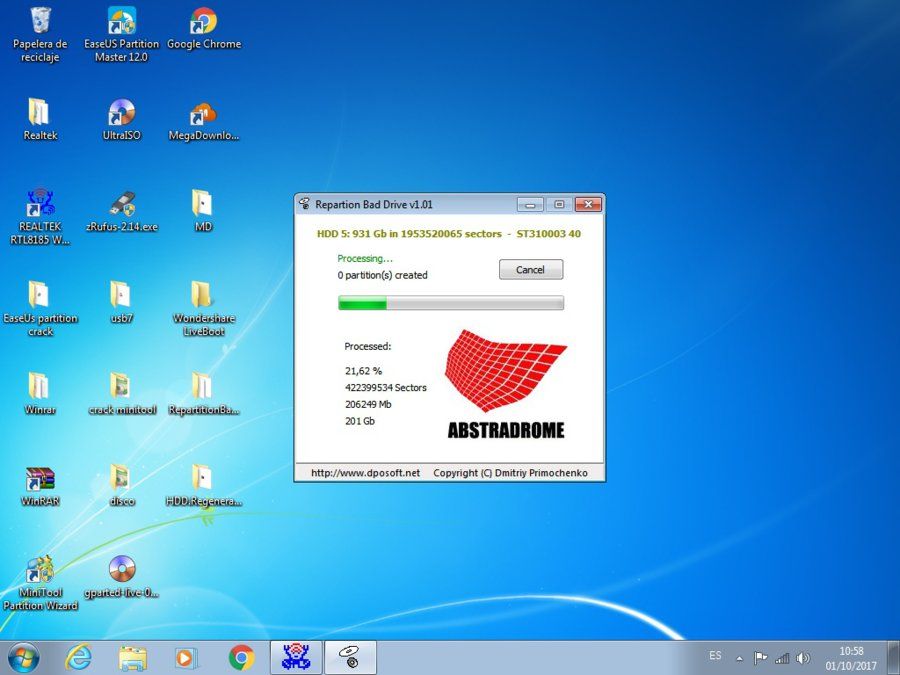
Task: Open the Winrar folder icon
Action: tap(40, 393)
